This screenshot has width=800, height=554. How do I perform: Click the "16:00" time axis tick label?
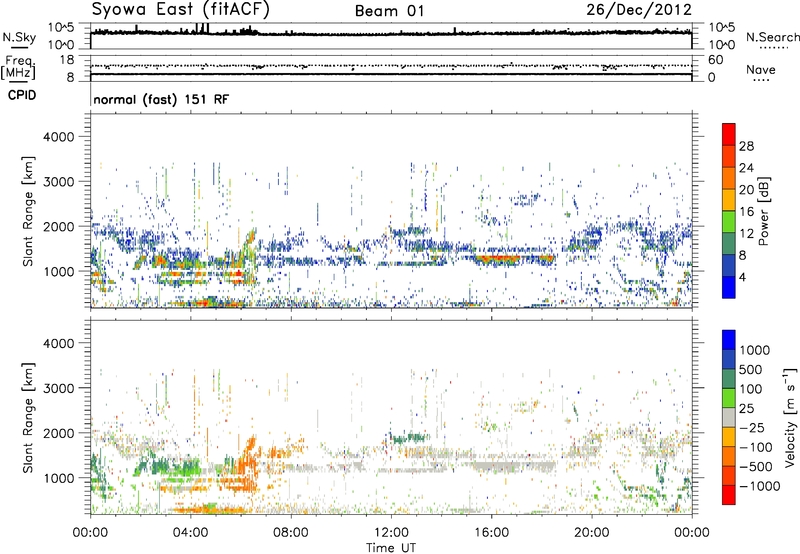coord(491,533)
